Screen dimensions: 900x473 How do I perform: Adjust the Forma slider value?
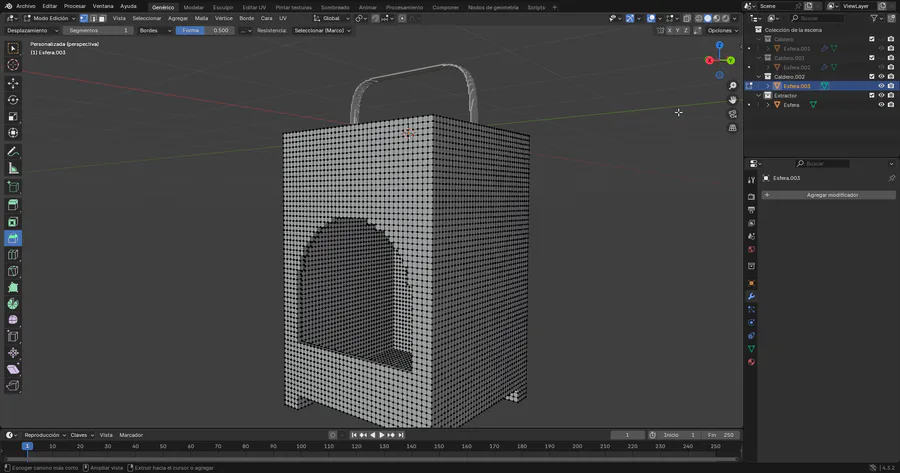point(205,30)
